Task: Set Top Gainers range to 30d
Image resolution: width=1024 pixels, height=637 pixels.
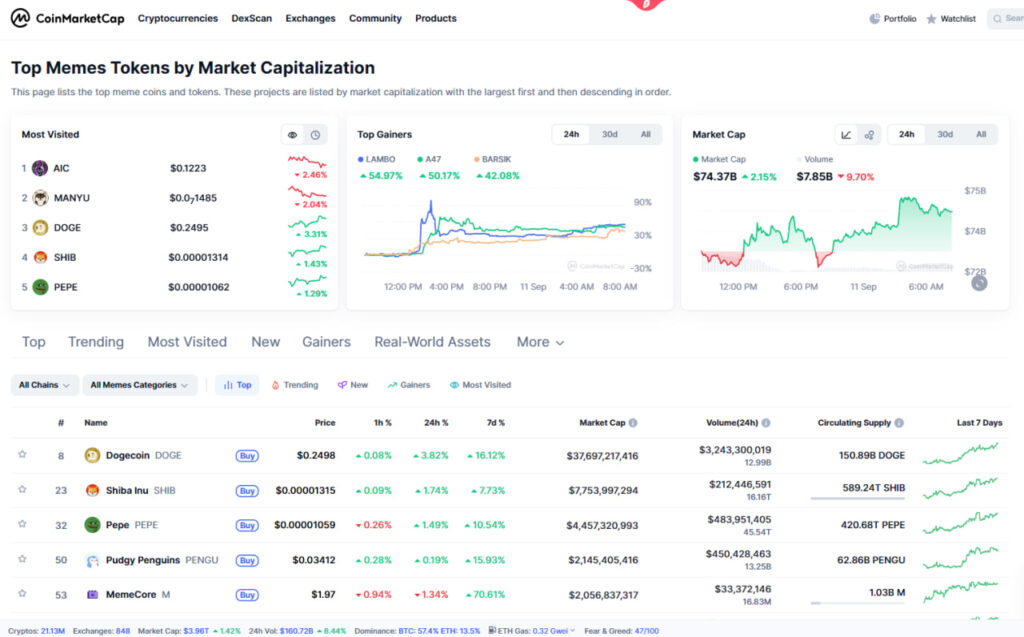Action: point(609,135)
